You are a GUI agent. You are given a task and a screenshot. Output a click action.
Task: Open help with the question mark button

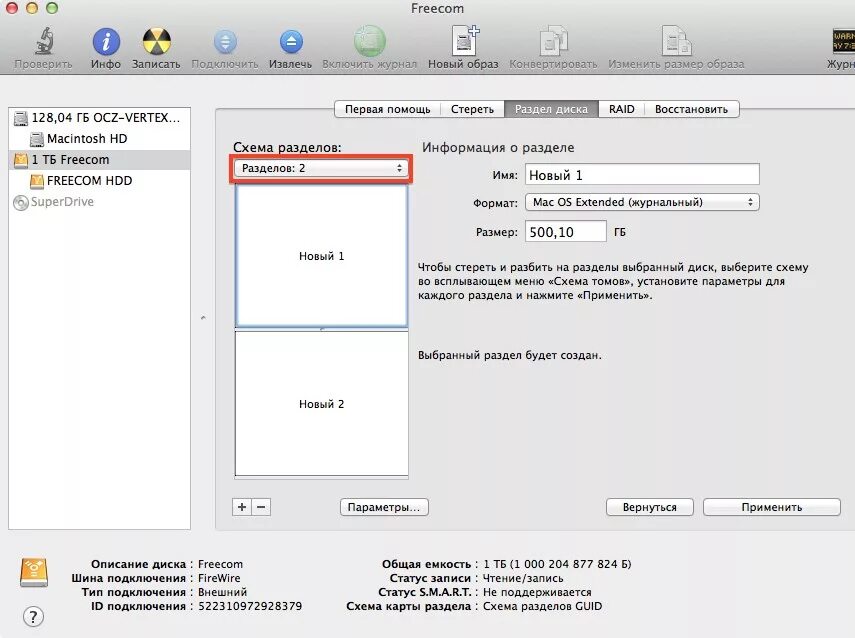(33, 617)
